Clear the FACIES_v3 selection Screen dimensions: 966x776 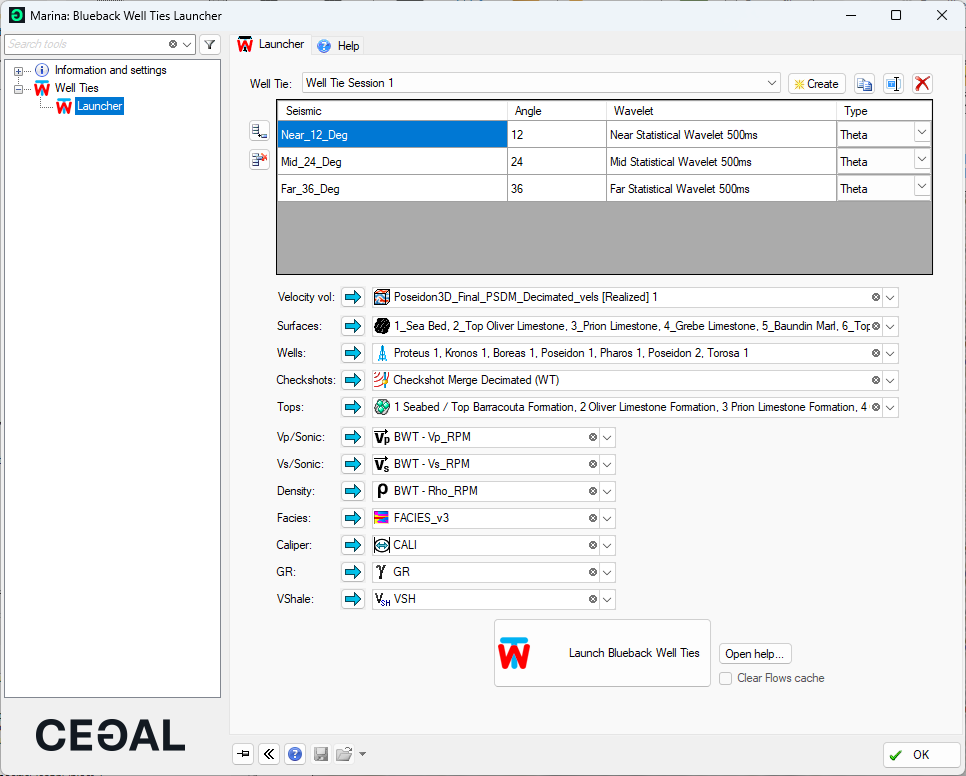click(593, 519)
